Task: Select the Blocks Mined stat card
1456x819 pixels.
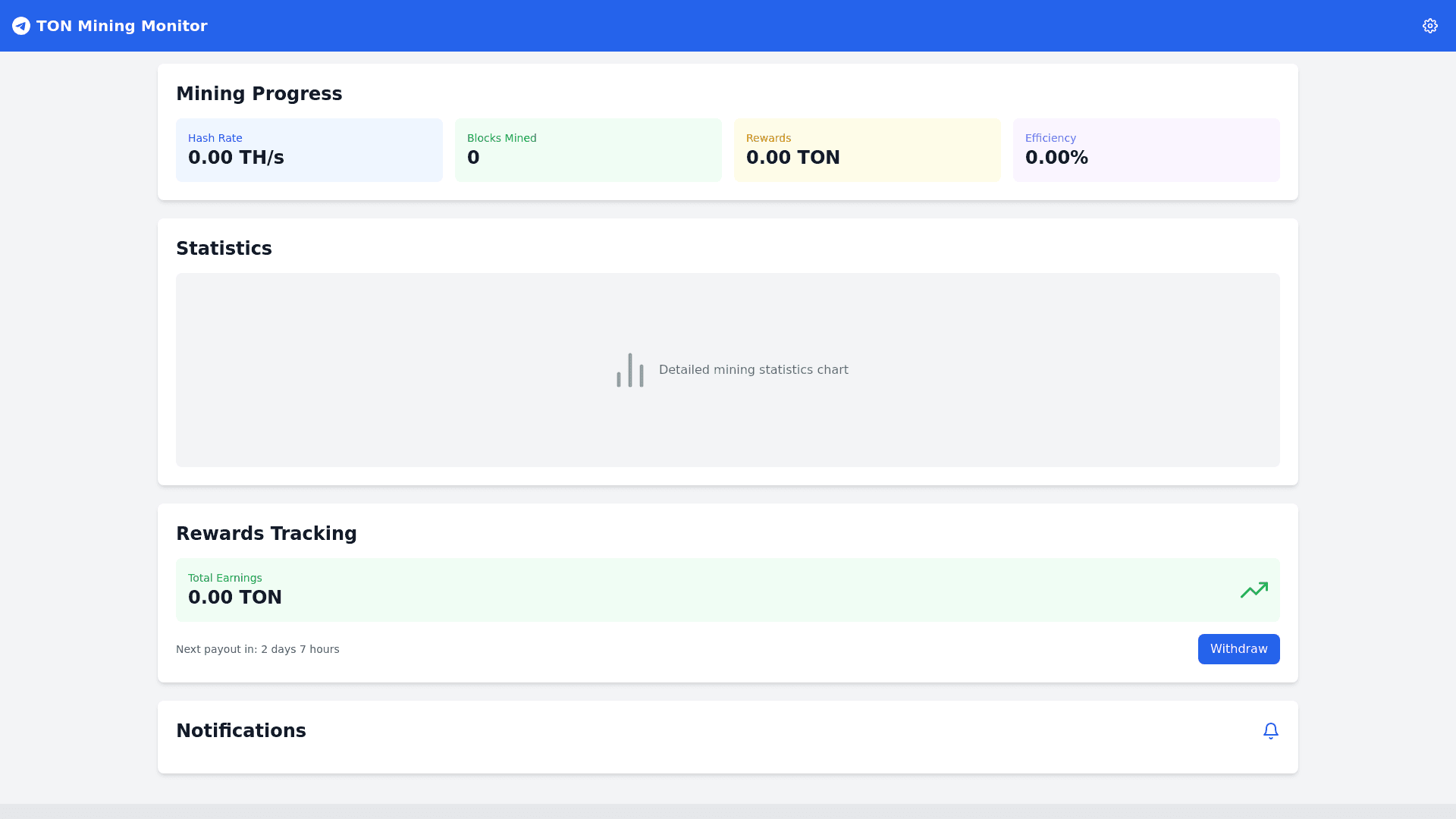Action: click(588, 150)
